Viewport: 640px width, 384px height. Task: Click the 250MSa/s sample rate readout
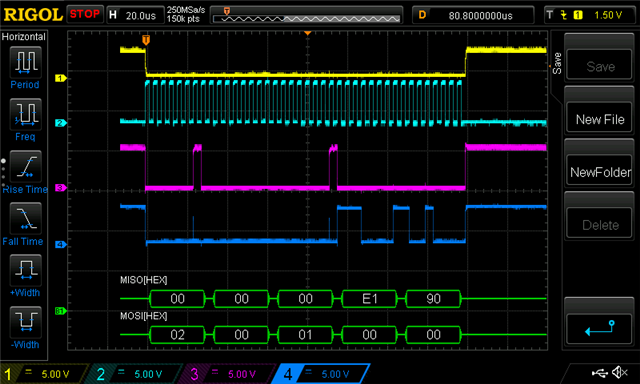[186, 10]
